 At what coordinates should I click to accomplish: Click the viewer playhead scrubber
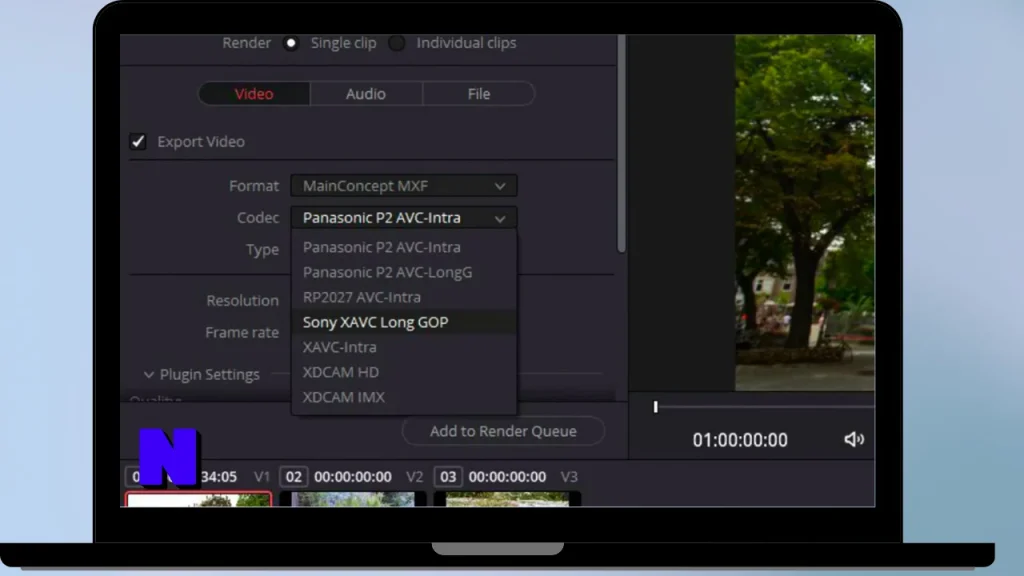tap(656, 407)
